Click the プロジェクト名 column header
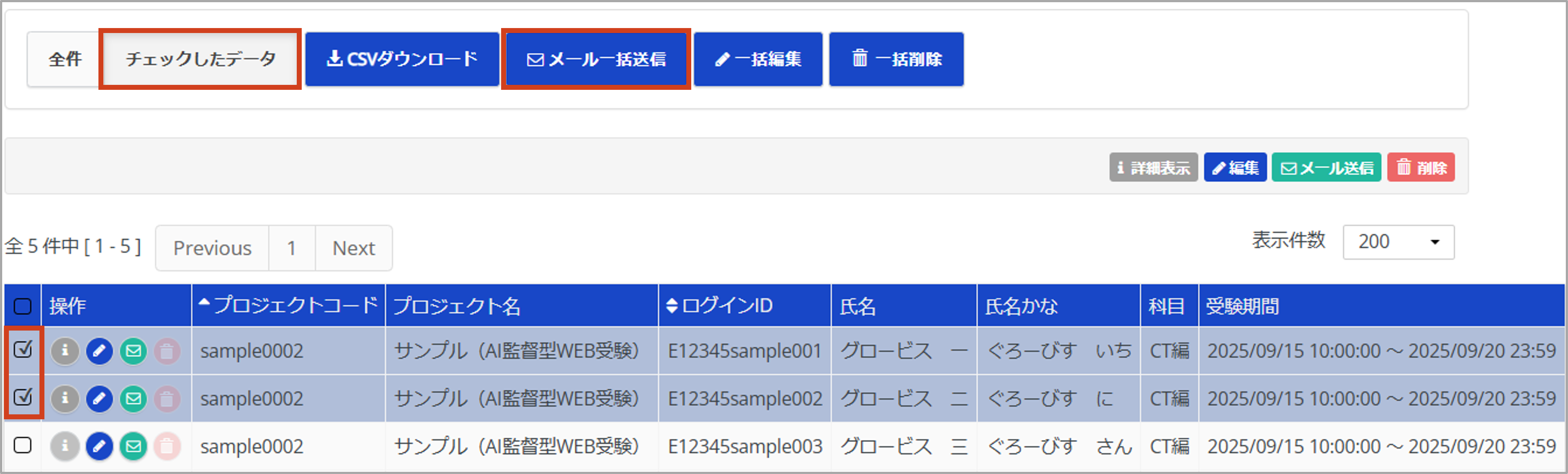 click(x=522, y=305)
